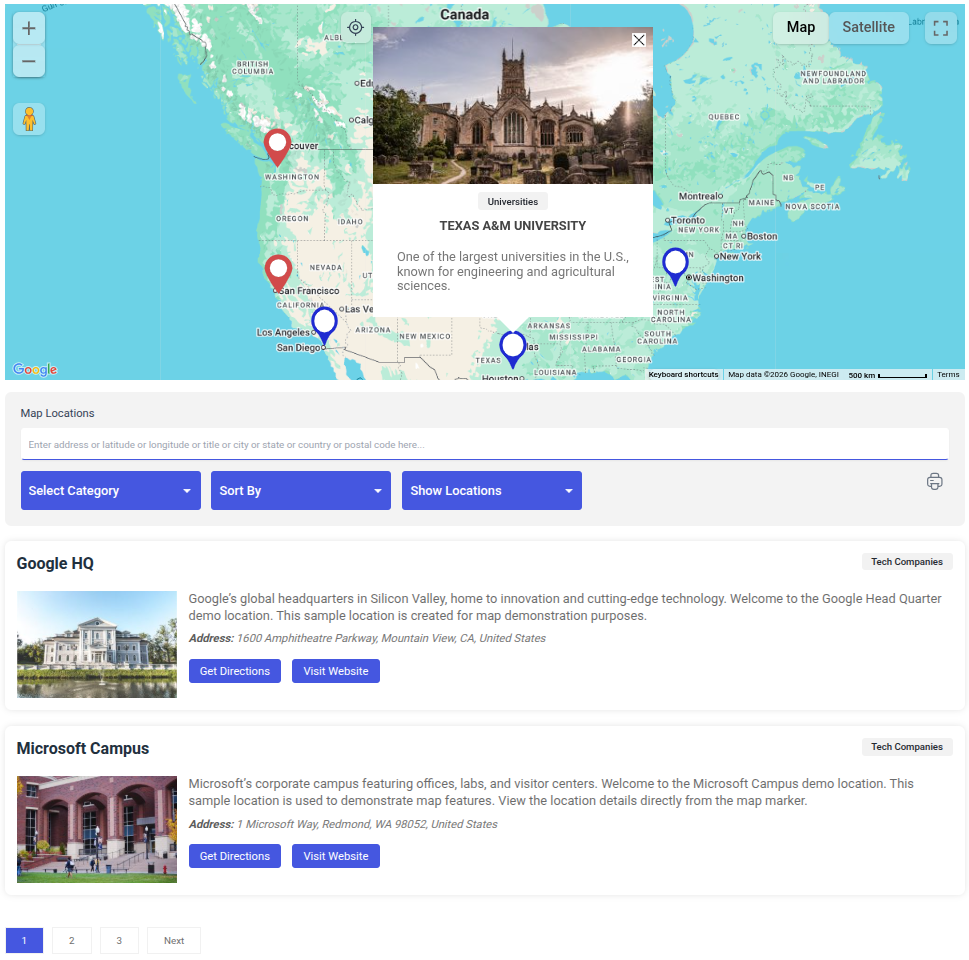Center map on my current location
The width and height of the screenshot is (969, 960).
click(355, 27)
